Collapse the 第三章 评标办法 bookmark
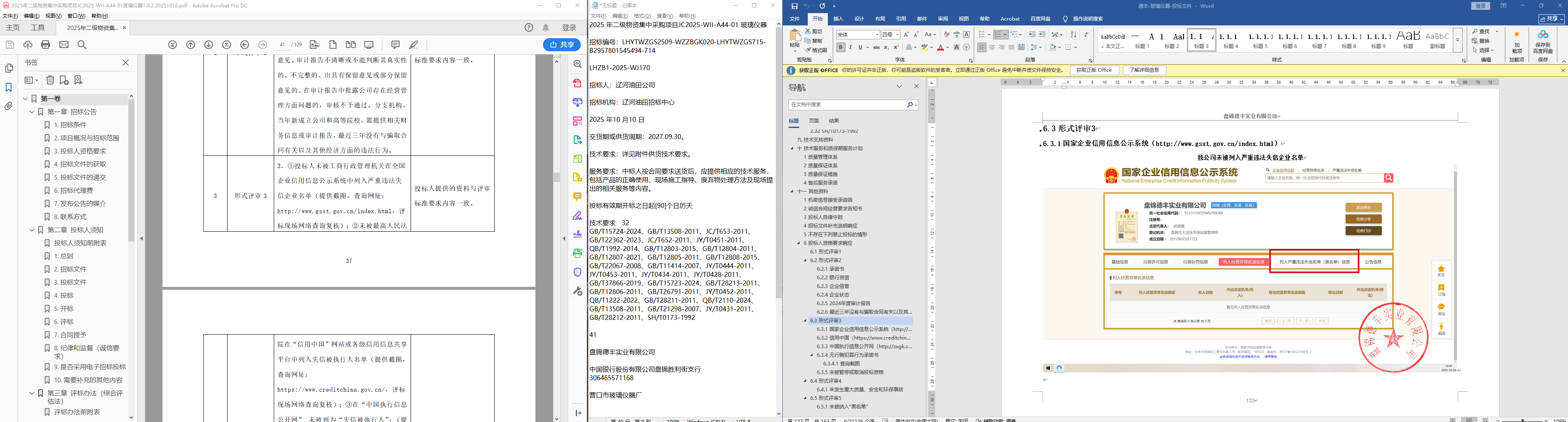 32,393
